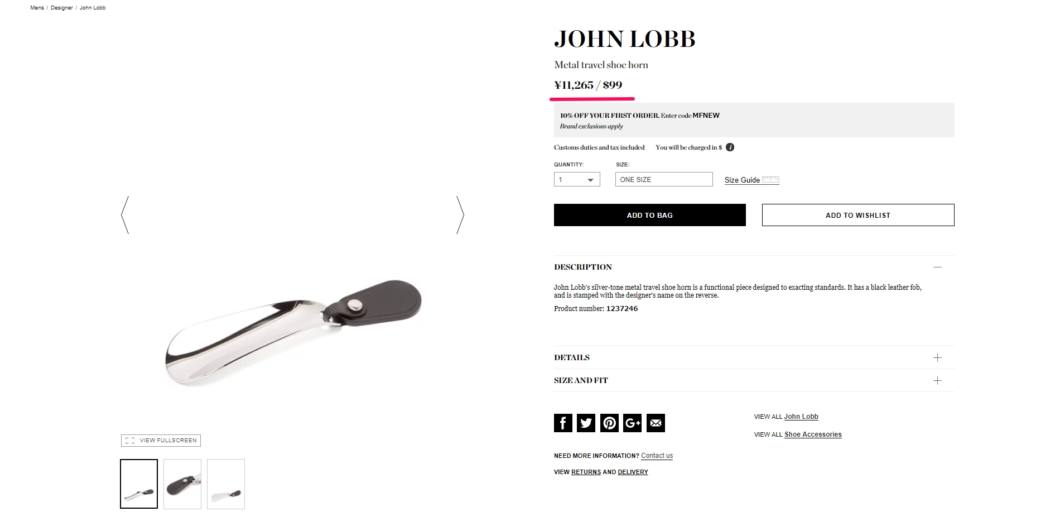Share product via Twitter icon
The width and height of the screenshot is (1060, 521).
pyautogui.click(x=586, y=423)
